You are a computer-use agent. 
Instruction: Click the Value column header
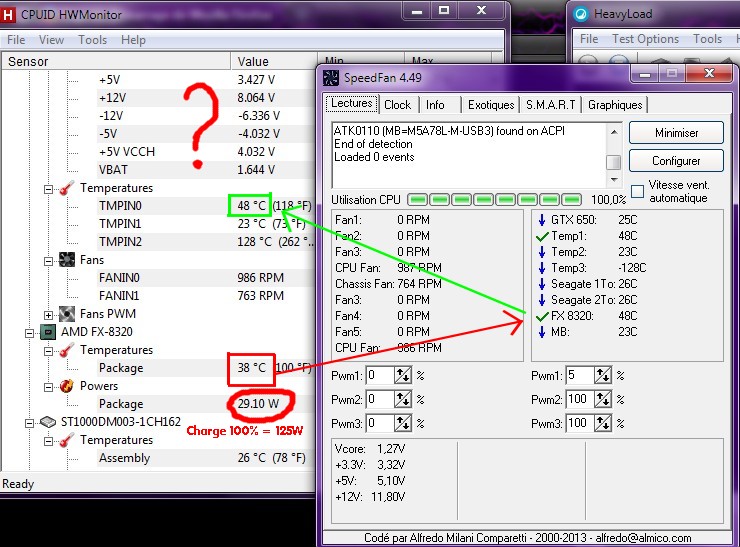274,61
